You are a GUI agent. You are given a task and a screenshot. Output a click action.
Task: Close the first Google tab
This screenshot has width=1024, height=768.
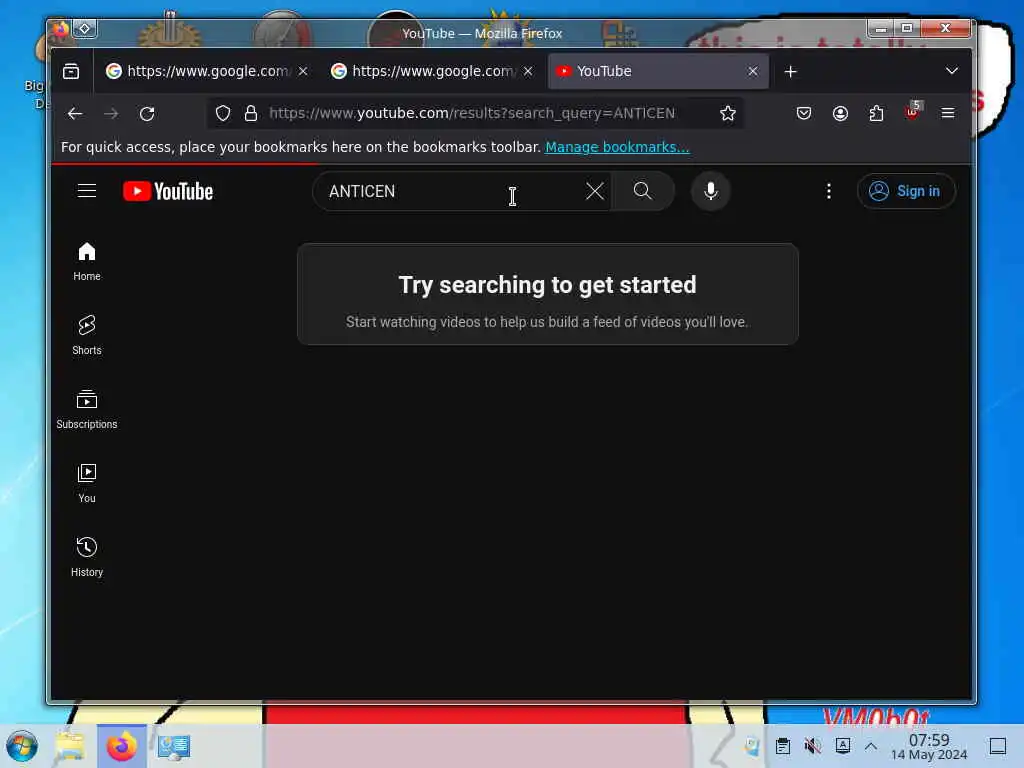(303, 71)
